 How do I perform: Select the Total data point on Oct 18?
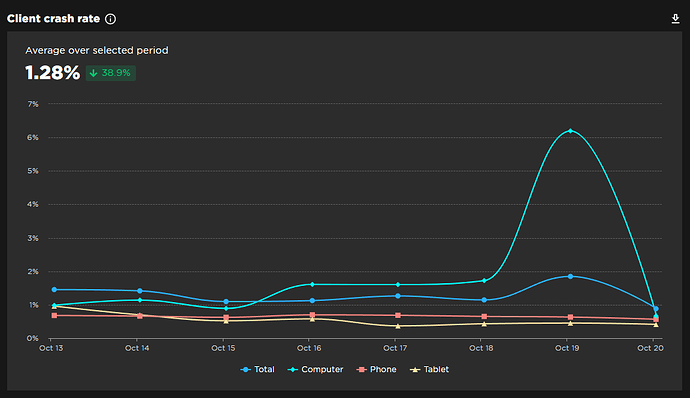484,300
